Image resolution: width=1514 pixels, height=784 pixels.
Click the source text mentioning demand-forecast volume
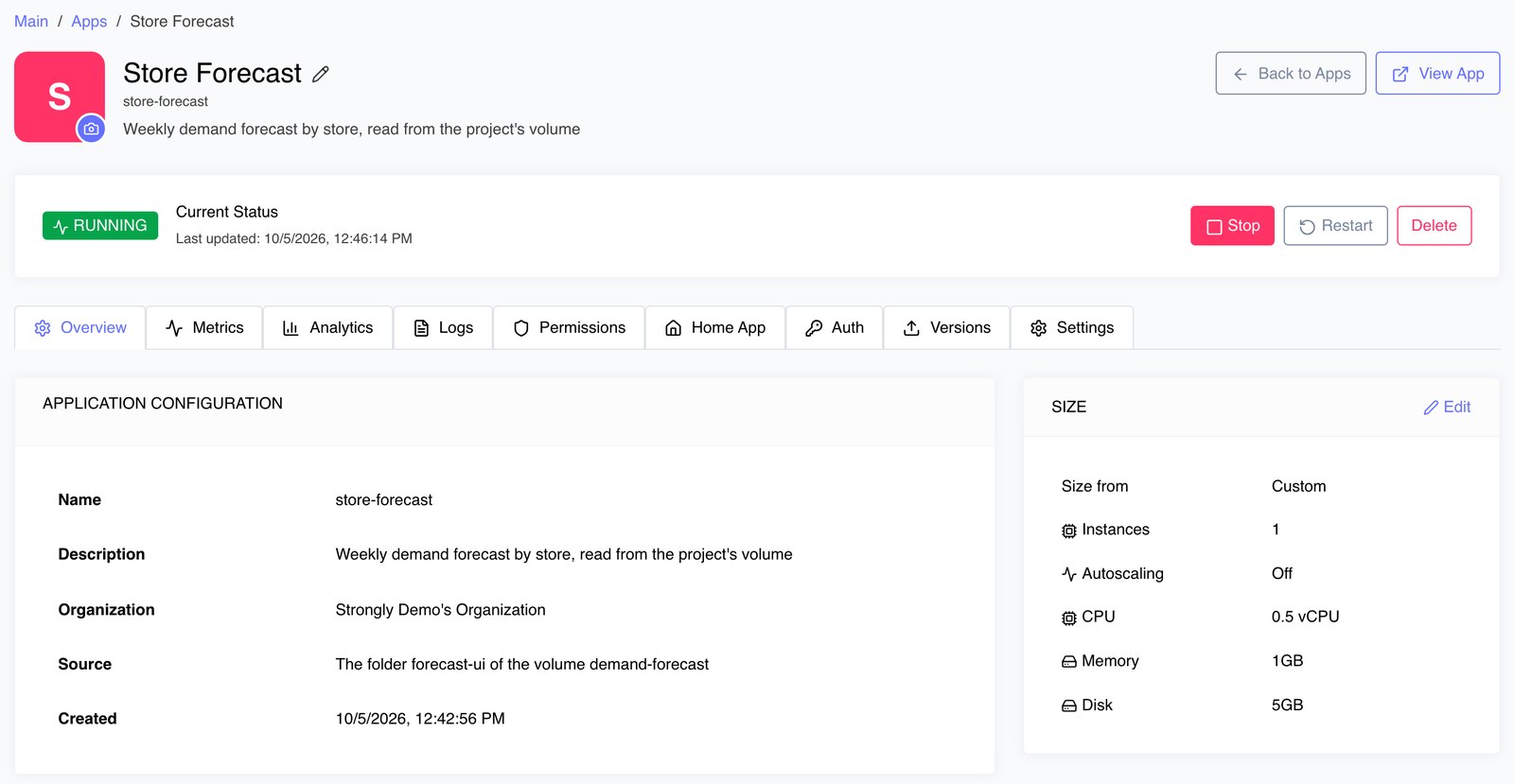(521, 664)
